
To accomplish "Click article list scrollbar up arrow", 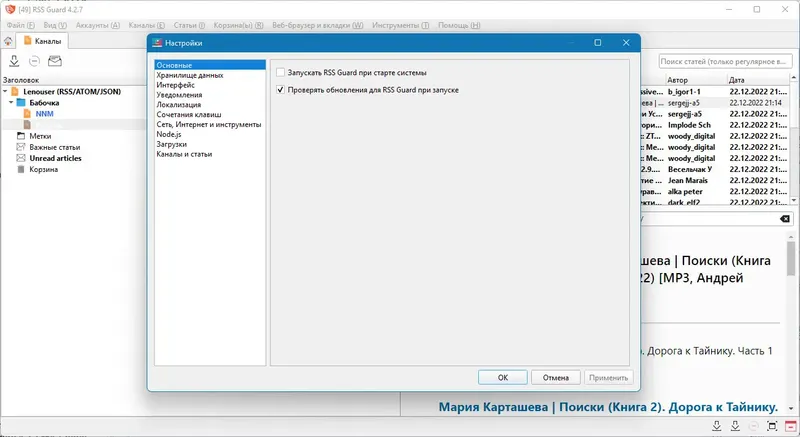I will (x=794, y=78).
